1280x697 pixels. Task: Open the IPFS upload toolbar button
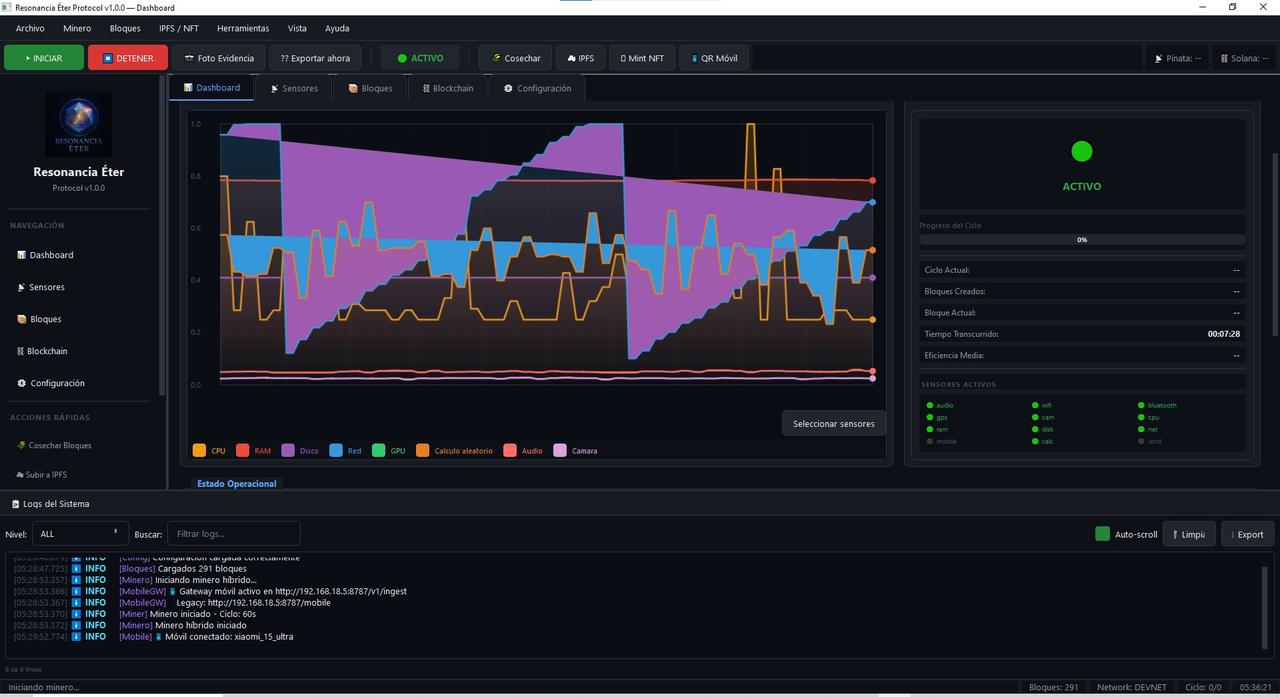pos(580,58)
